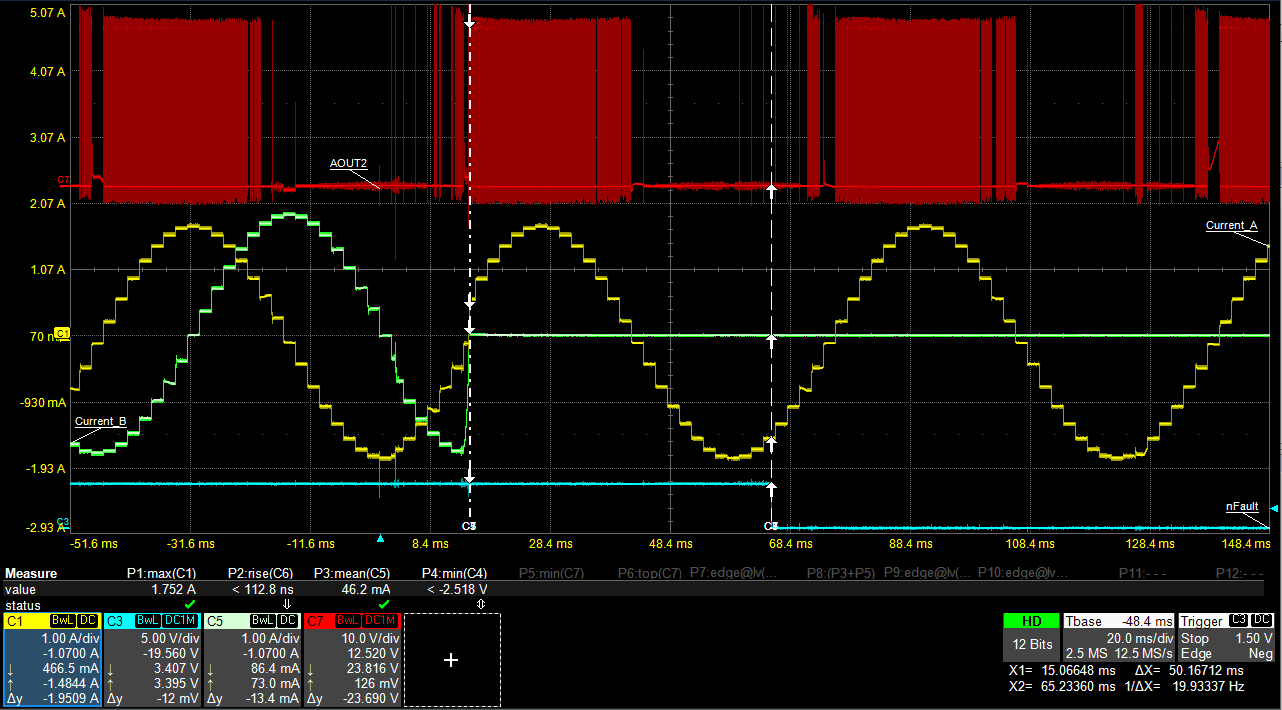Viewport: 1282px width, 710px height.
Task: Click the C3 badge in the Trigger box
Action: (1238, 620)
